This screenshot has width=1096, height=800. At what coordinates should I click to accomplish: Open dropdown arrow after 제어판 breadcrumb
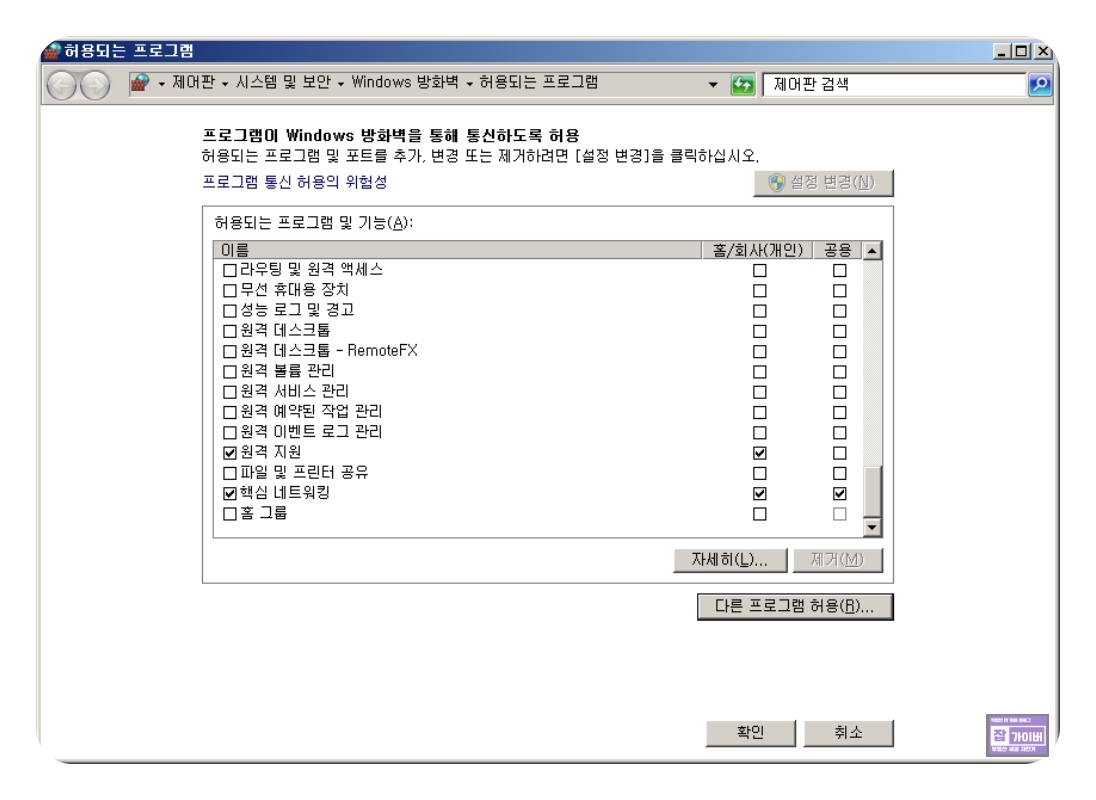225,84
